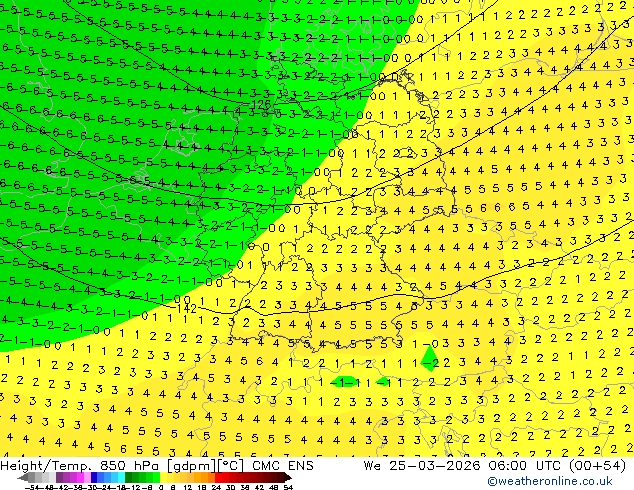
Task: Click the 'Height/Temp. 850 hPa' chart title
Action: [78, 466]
